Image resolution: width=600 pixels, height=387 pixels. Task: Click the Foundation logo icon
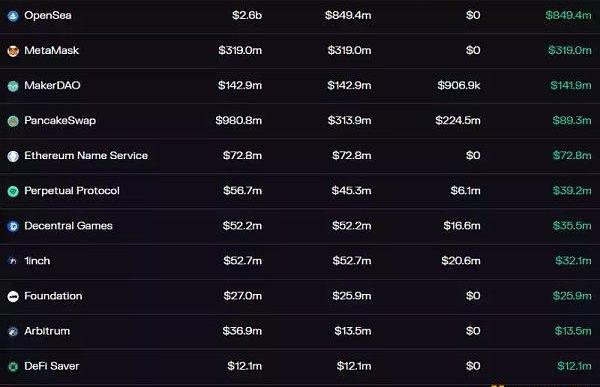[x=13, y=296]
